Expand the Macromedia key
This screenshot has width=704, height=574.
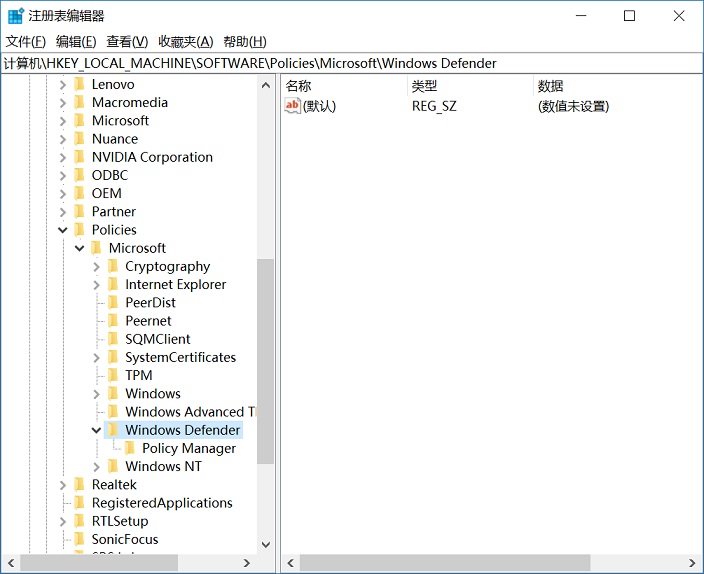[x=62, y=103]
